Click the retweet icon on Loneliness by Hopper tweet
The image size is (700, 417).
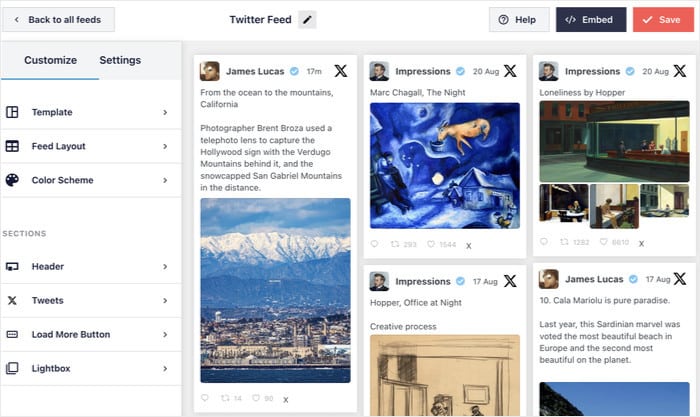pos(565,242)
